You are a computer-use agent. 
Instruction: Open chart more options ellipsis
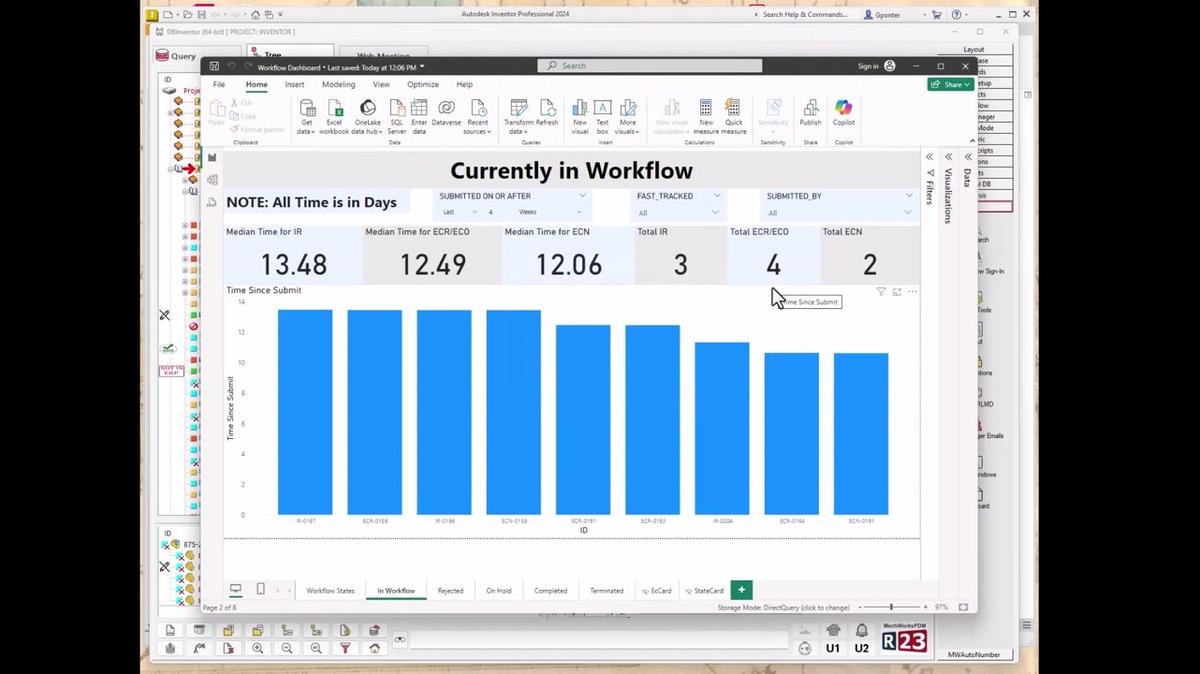912,292
